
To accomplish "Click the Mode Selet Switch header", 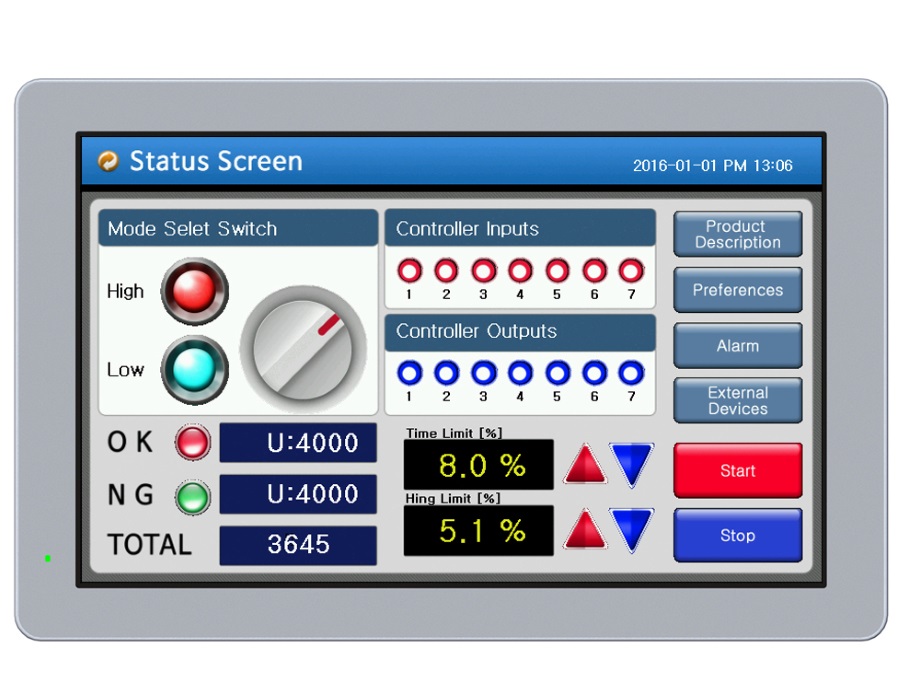I will [x=238, y=228].
